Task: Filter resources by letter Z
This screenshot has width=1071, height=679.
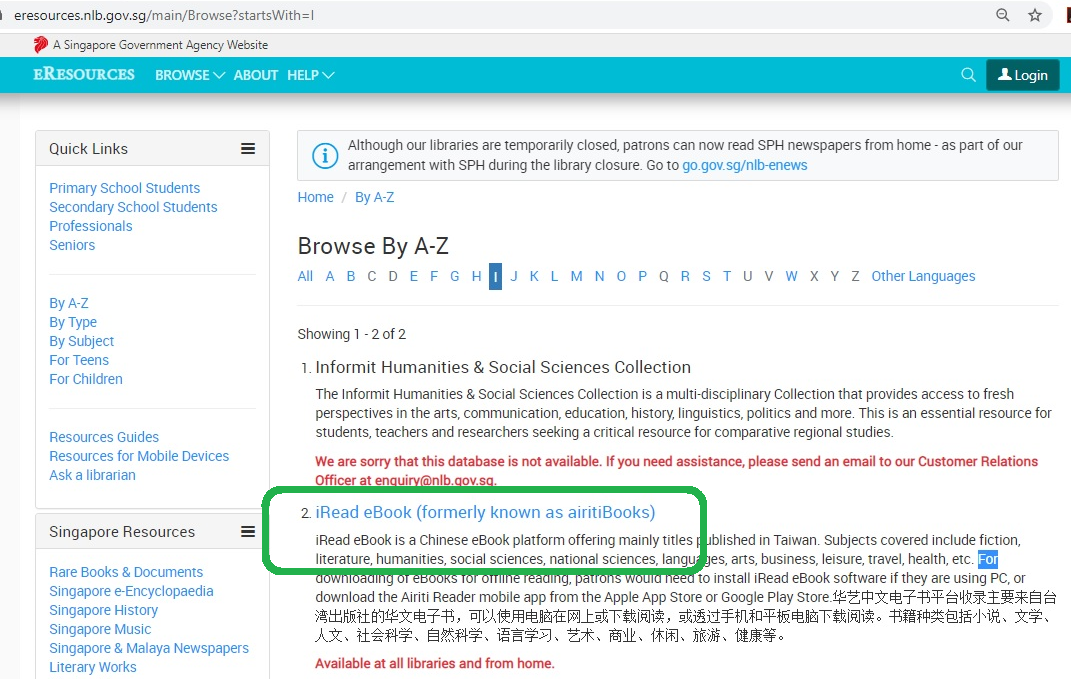Action: click(x=855, y=277)
